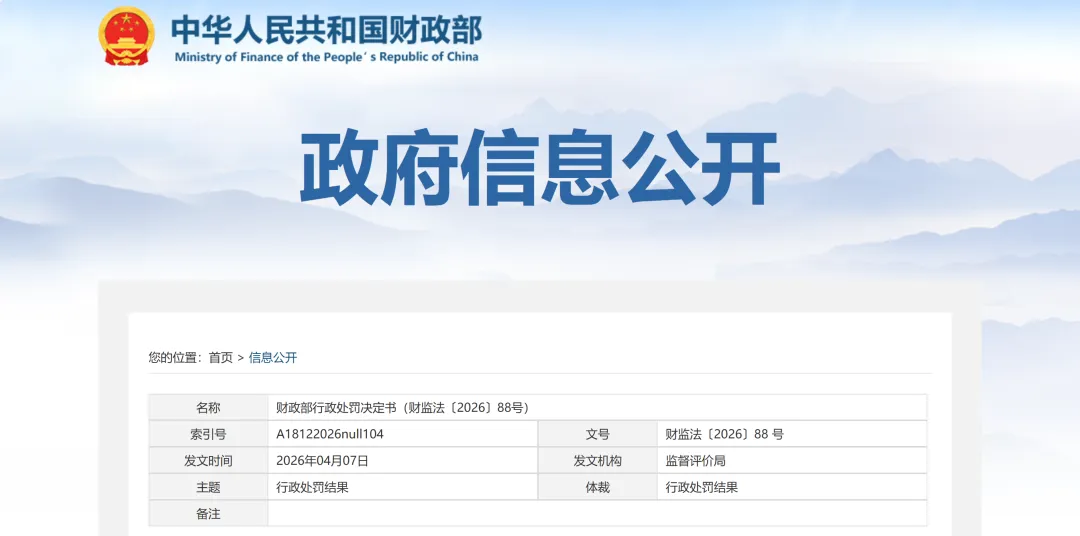Click the 发文机构 label cell
1080x536 pixels.
pyautogui.click(x=597, y=461)
